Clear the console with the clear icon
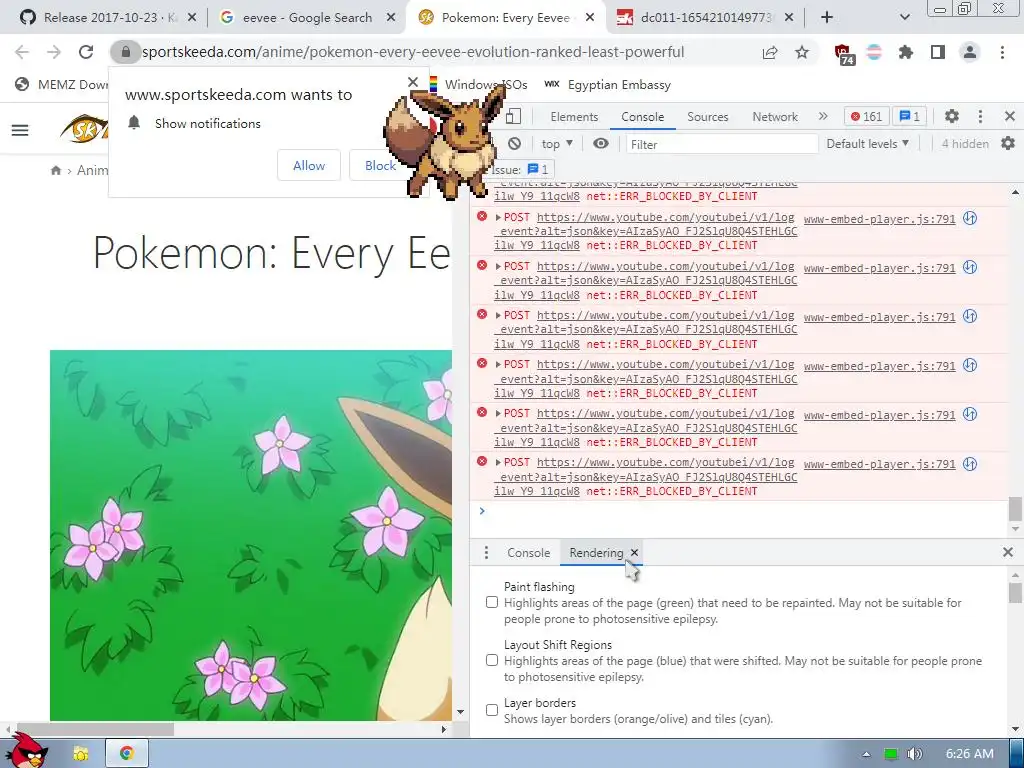This screenshot has height=768, width=1024. (515, 144)
